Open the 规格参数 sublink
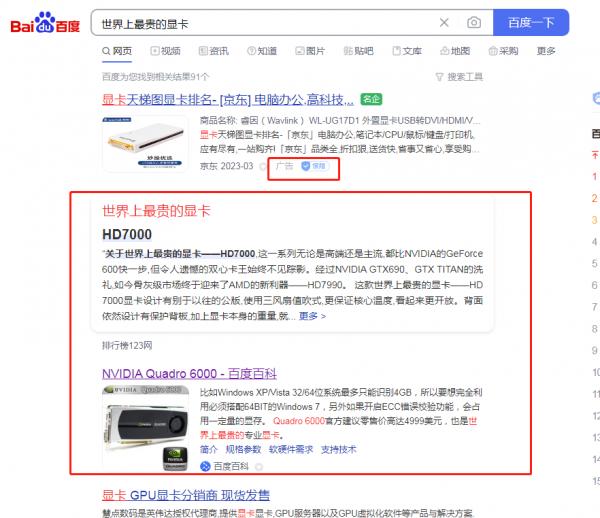This screenshot has width=600, height=518. pos(243,449)
